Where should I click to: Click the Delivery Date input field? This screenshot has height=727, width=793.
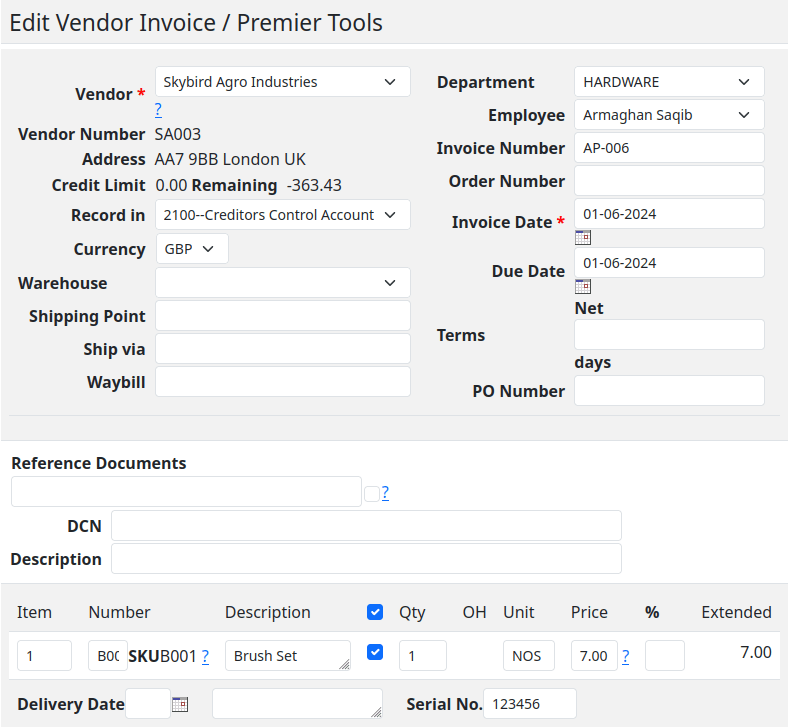point(148,704)
